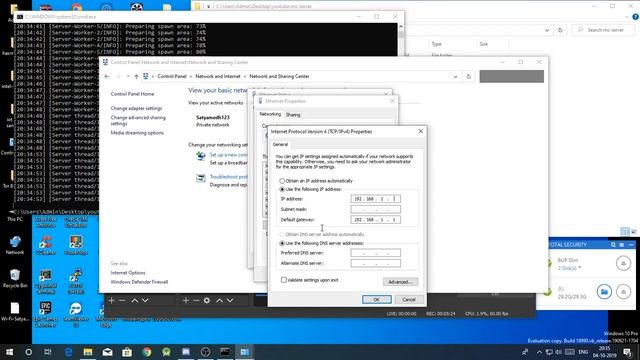Open the Total Security hamburger menu
The image size is (640, 360).
point(622,244)
